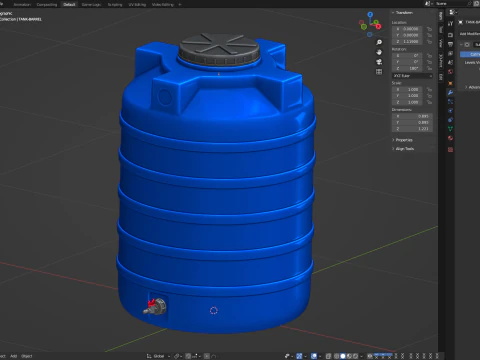This screenshot has width=480, height=360.
Task: Switch to Game Logic workspace tab
Action: tap(91, 4)
